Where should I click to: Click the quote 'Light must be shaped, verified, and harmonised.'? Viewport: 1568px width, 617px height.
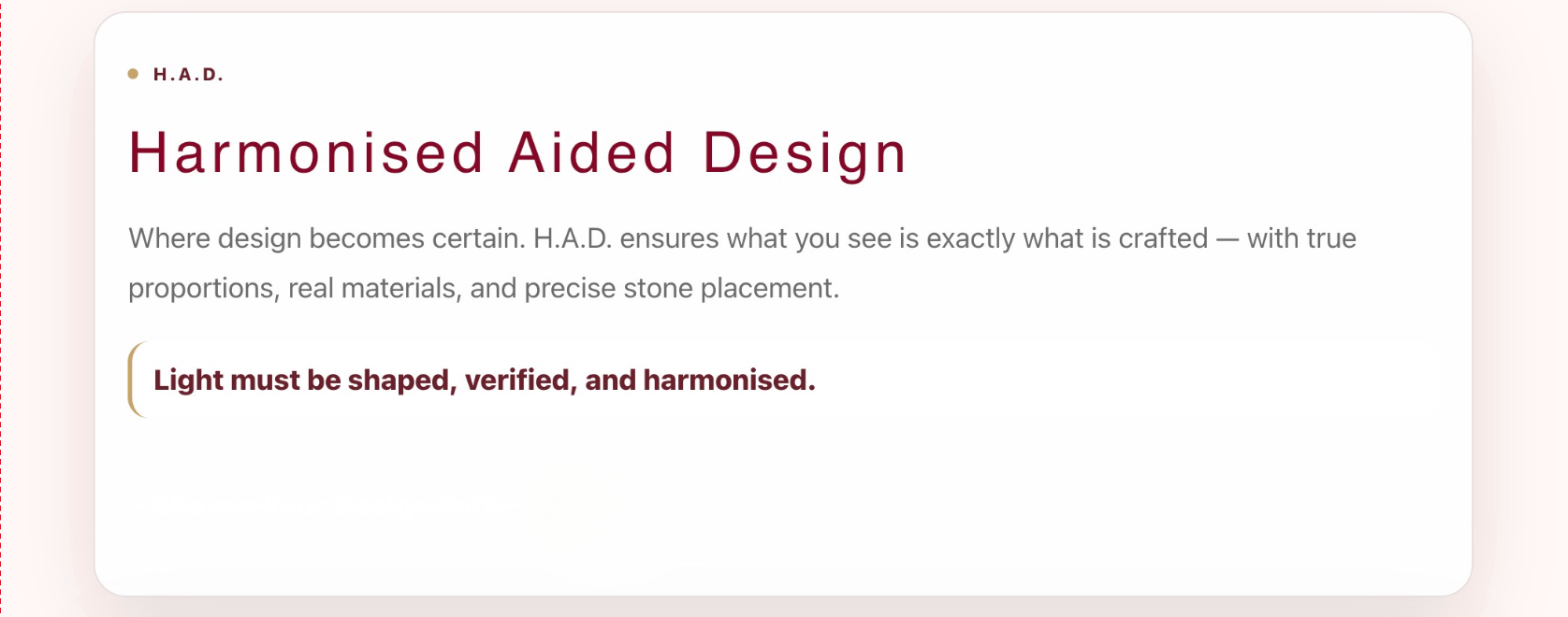(484, 380)
